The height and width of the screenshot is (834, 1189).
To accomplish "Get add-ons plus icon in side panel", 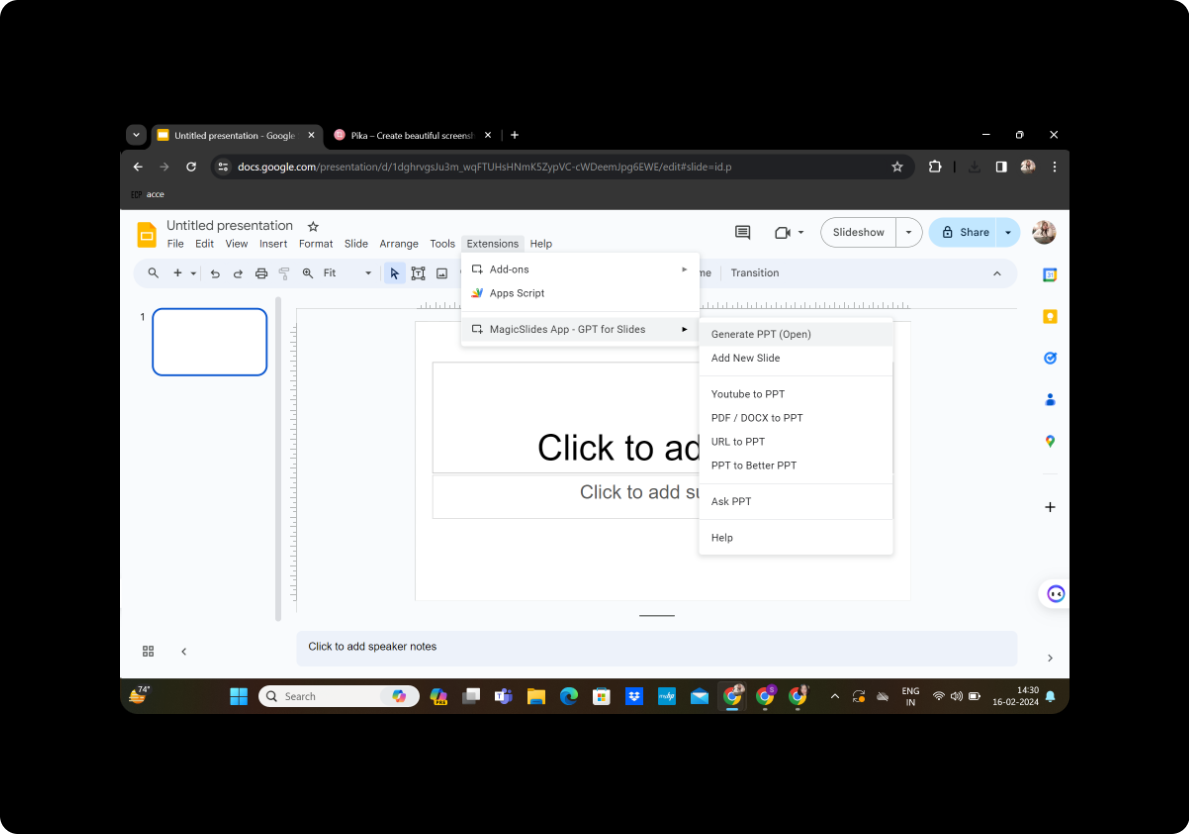I will [x=1049, y=507].
